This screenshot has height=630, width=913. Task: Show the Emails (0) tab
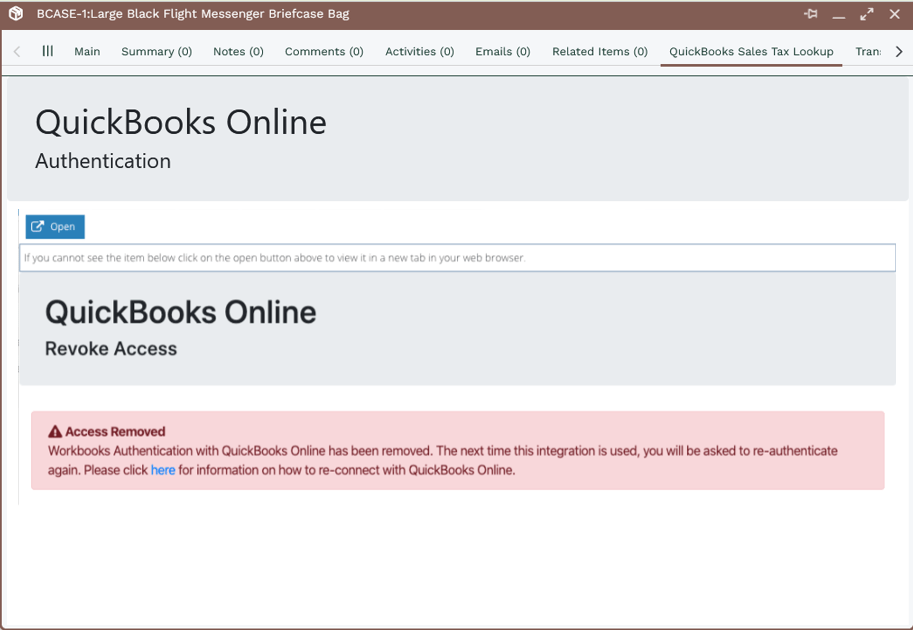coord(502,52)
